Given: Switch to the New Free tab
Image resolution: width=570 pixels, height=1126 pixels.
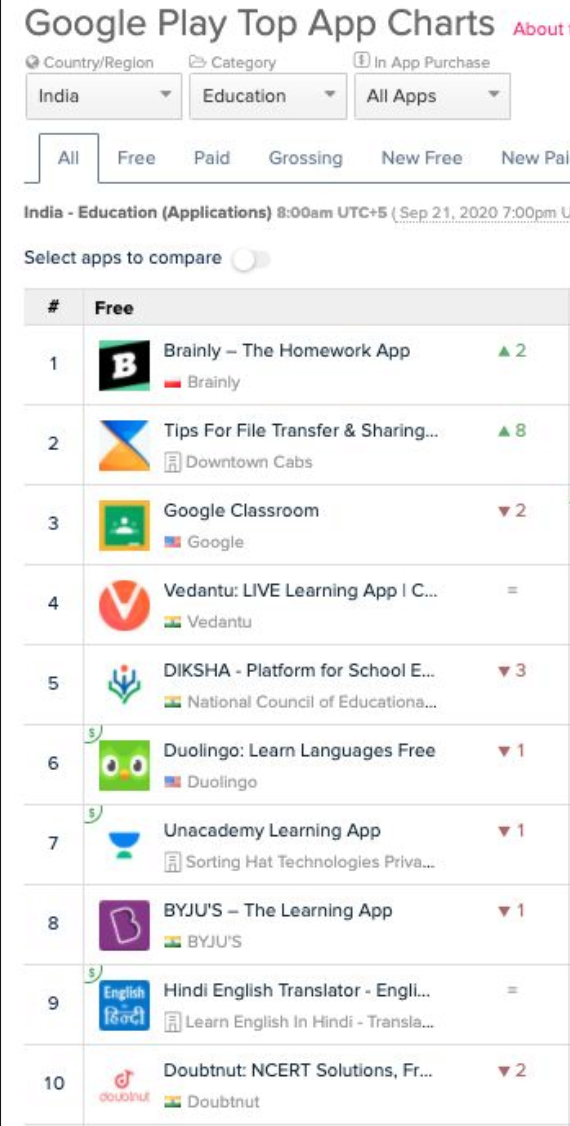Looking at the screenshot, I should pyautogui.click(x=421, y=158).
